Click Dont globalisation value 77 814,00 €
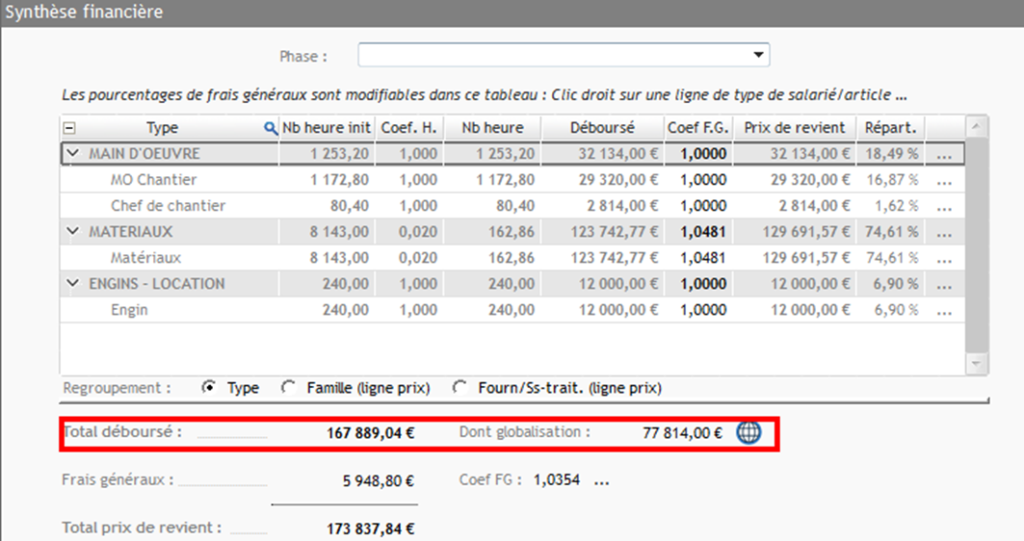 point(682,433)
